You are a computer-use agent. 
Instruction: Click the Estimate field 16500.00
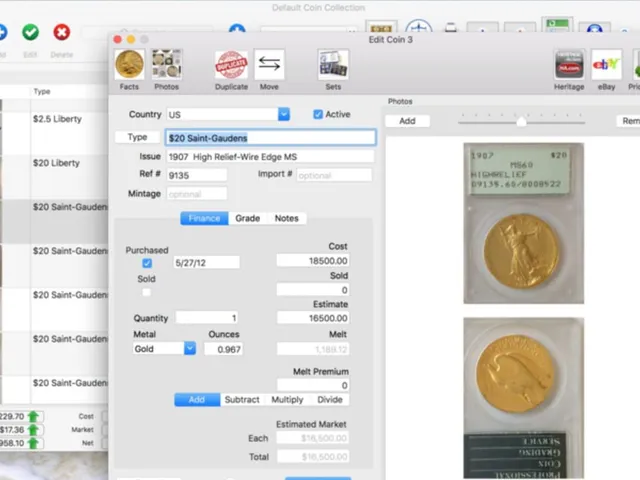point(313,318)
